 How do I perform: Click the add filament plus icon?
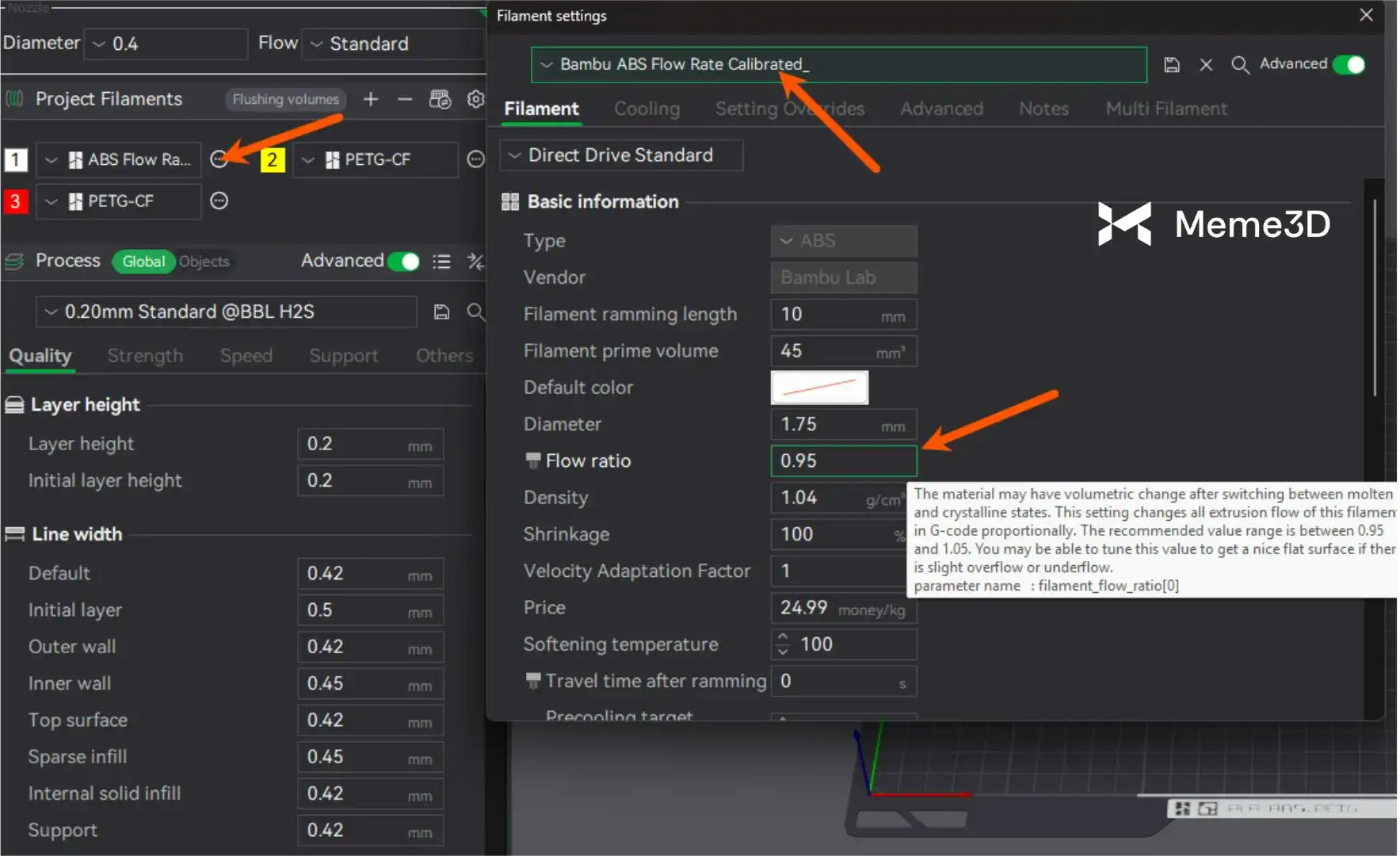coord(371,99)
